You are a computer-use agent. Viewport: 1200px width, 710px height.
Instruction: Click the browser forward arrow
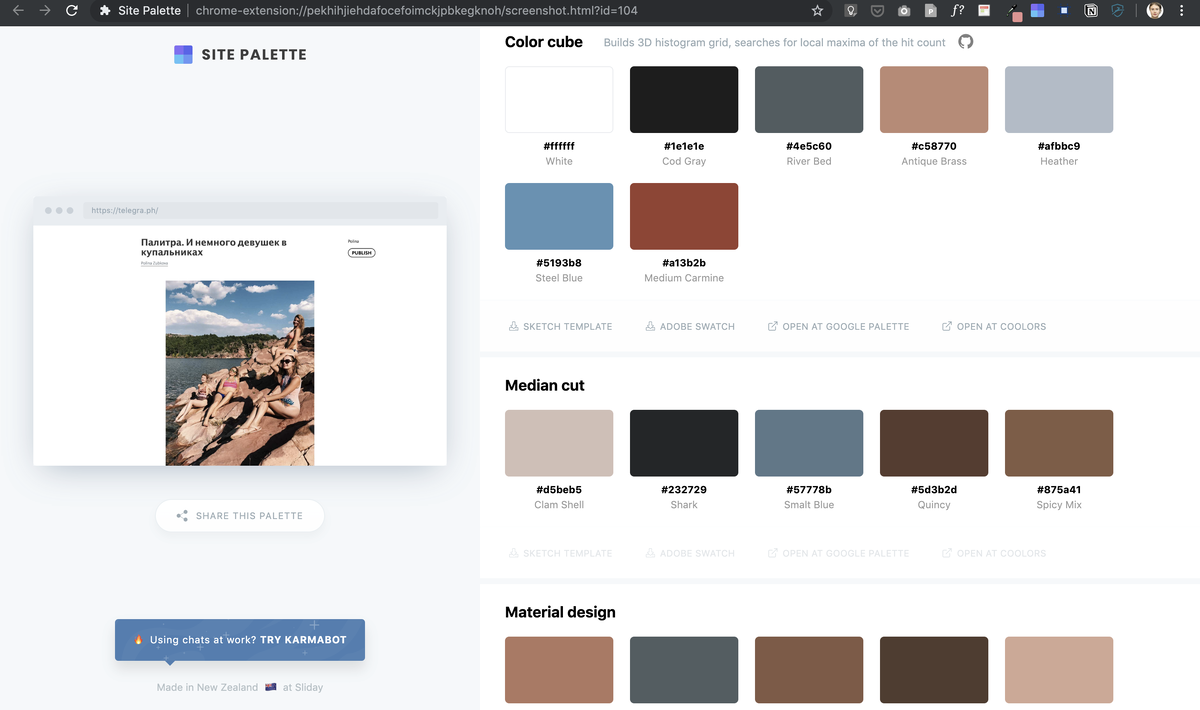click(x=44, y=11)
